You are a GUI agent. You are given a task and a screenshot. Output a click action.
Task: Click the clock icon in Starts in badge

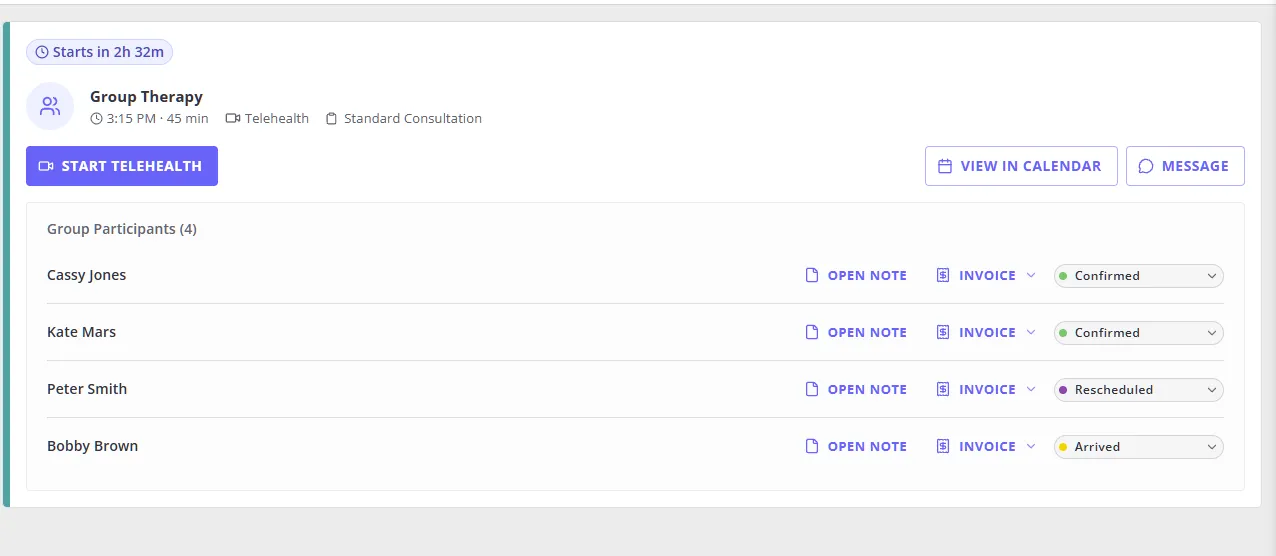pyautogui.click(x=42, y=52)
